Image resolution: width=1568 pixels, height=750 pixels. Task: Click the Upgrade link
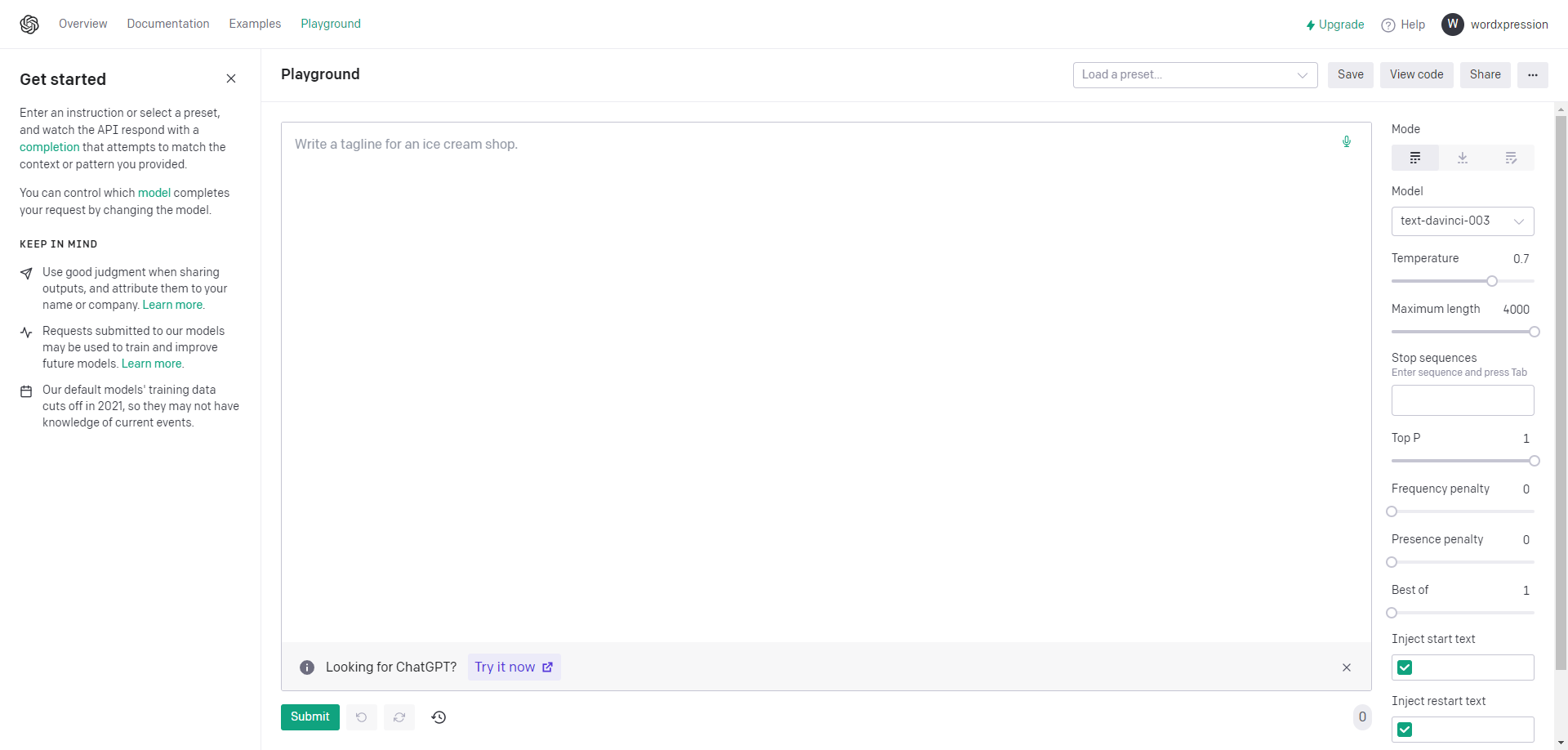(1341, 25)
